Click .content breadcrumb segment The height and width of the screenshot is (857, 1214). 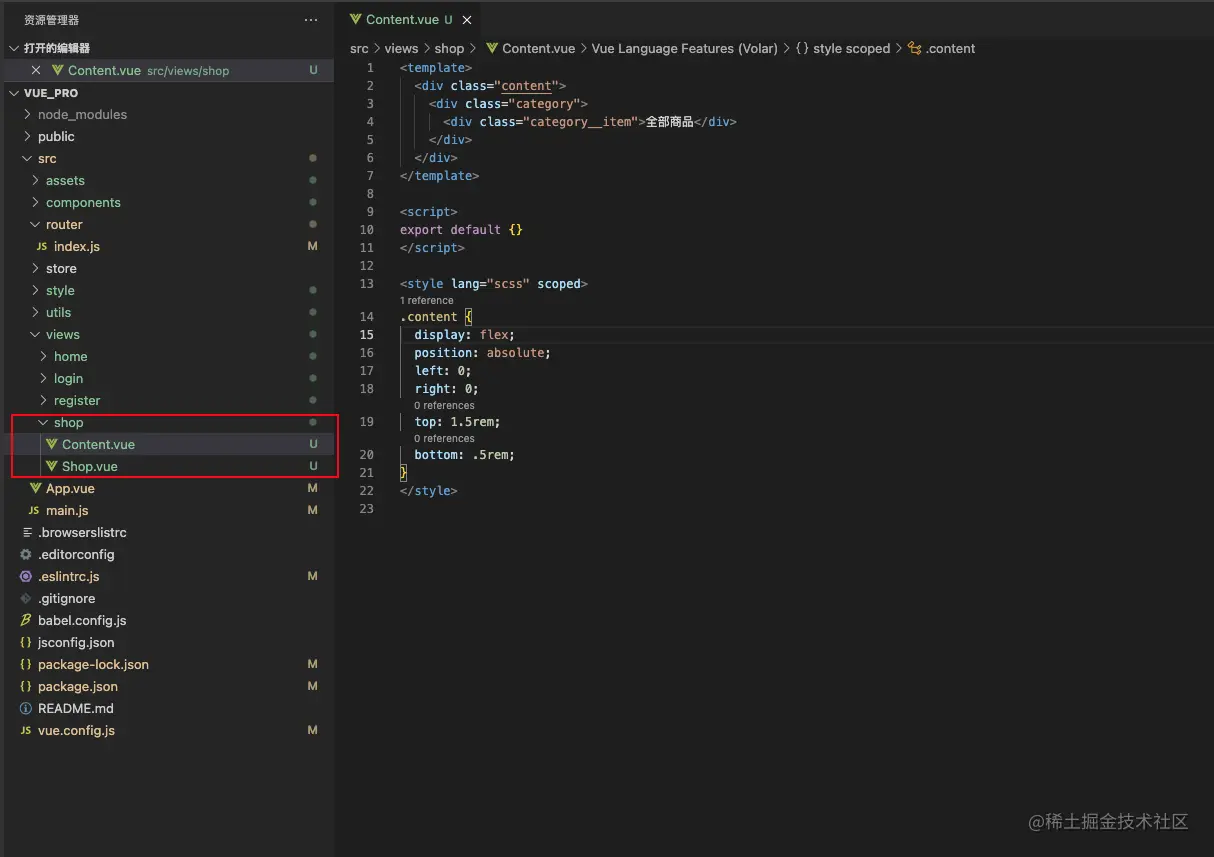950,48
